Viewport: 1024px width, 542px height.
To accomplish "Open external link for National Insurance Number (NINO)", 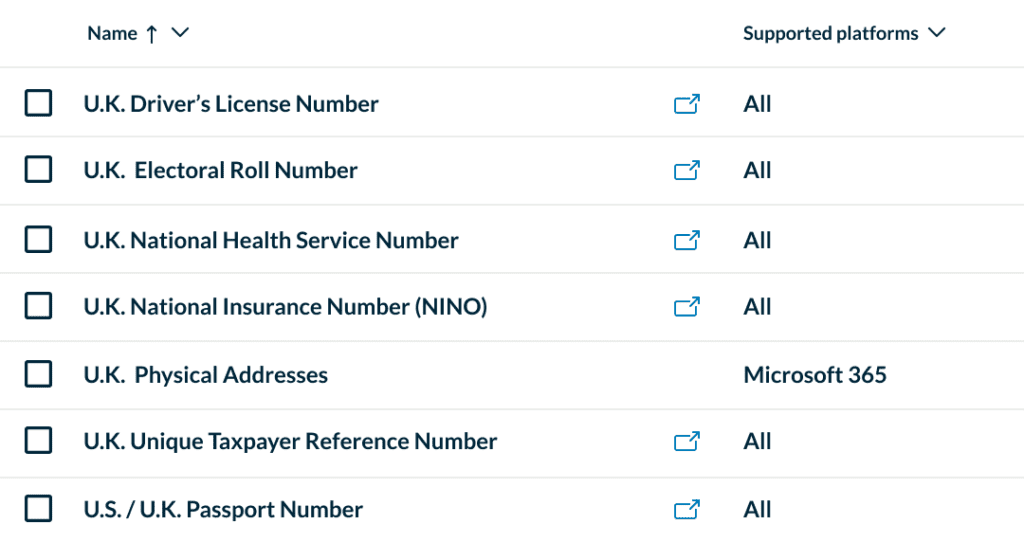I will (x=686, y=307).
